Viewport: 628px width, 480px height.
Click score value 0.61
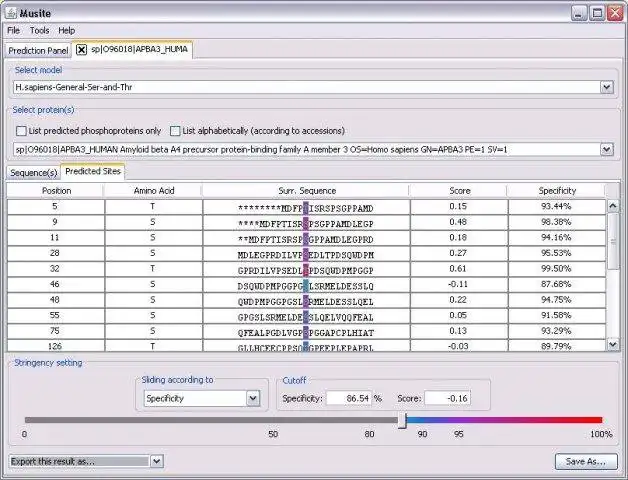pos(458,268)
